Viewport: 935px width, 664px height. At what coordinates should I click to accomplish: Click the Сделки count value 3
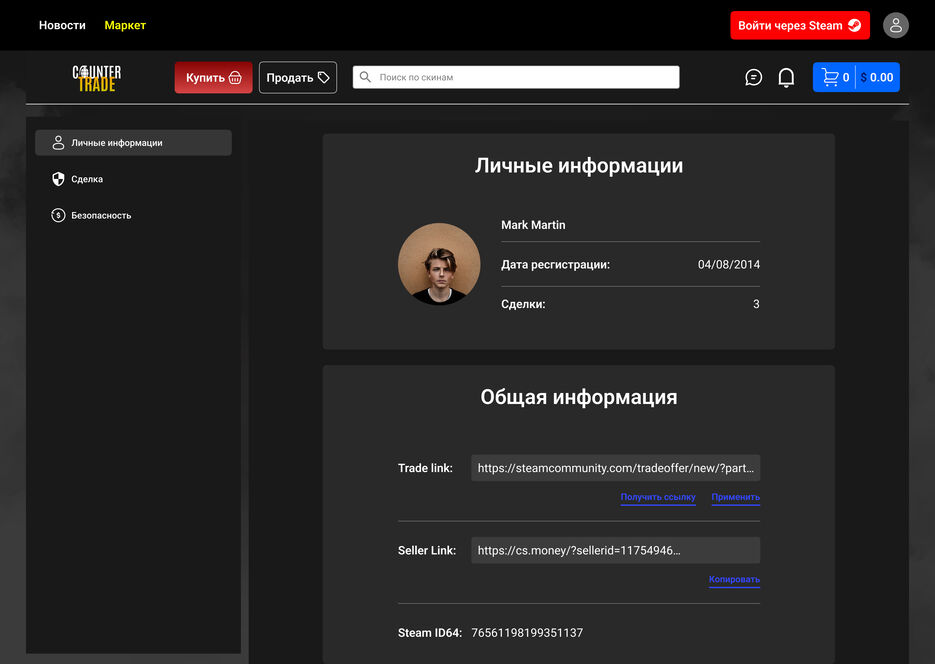756,304
